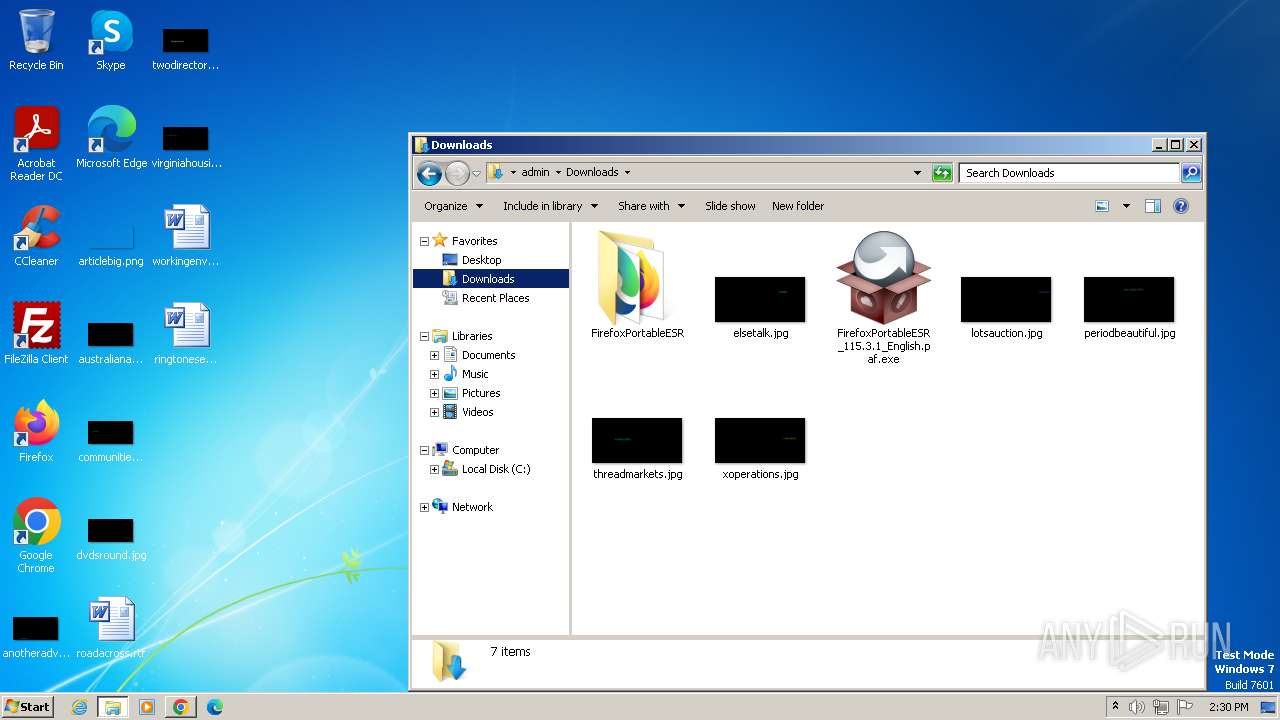Expand the Network tree node
The height and width of the screenshot is (720, 1280).
pos(424,507)
